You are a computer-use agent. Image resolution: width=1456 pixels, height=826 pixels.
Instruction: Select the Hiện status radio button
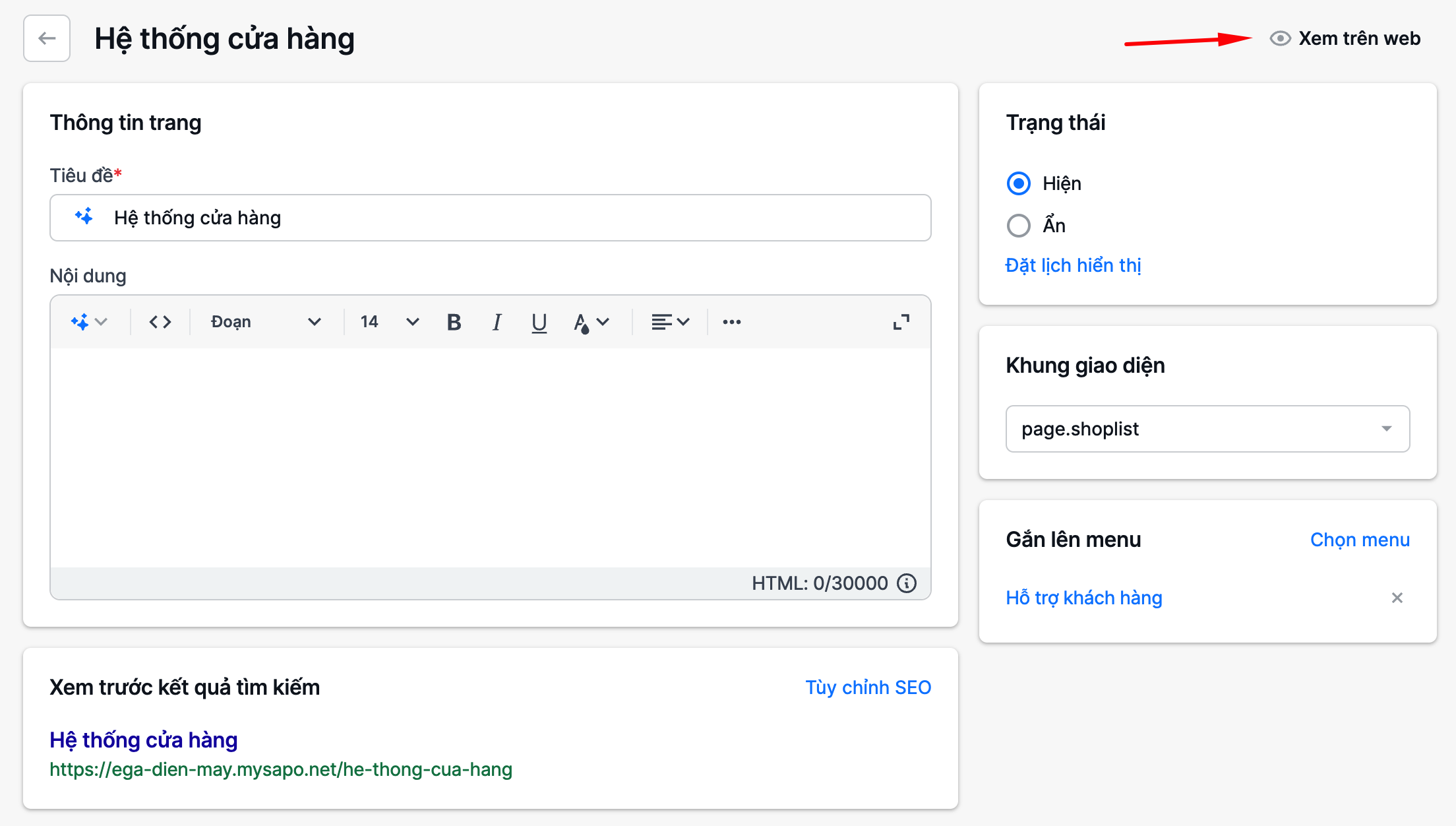click(x=1019, y=183)
